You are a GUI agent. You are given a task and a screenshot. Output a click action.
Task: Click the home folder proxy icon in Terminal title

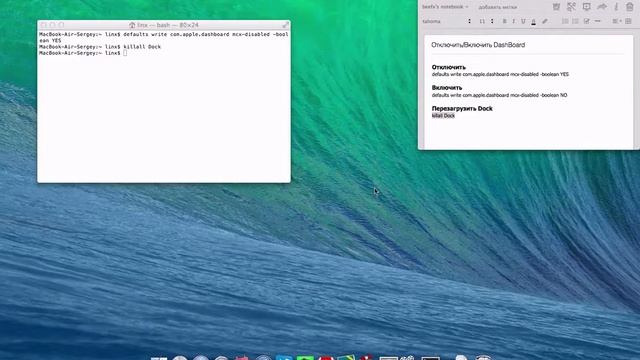pyautogui.click(x=132, y=25)
